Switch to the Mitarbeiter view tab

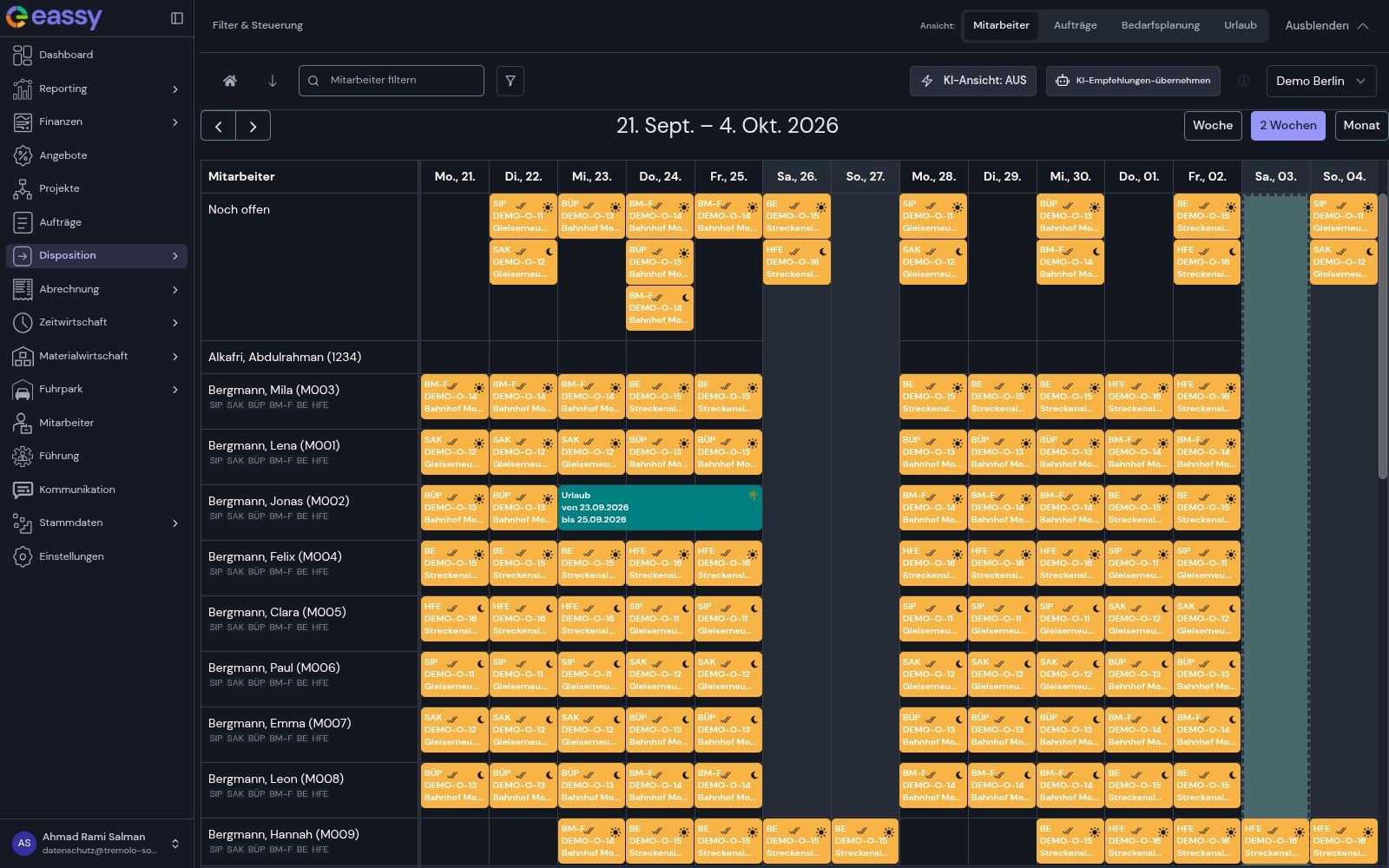pos(1001,26)
